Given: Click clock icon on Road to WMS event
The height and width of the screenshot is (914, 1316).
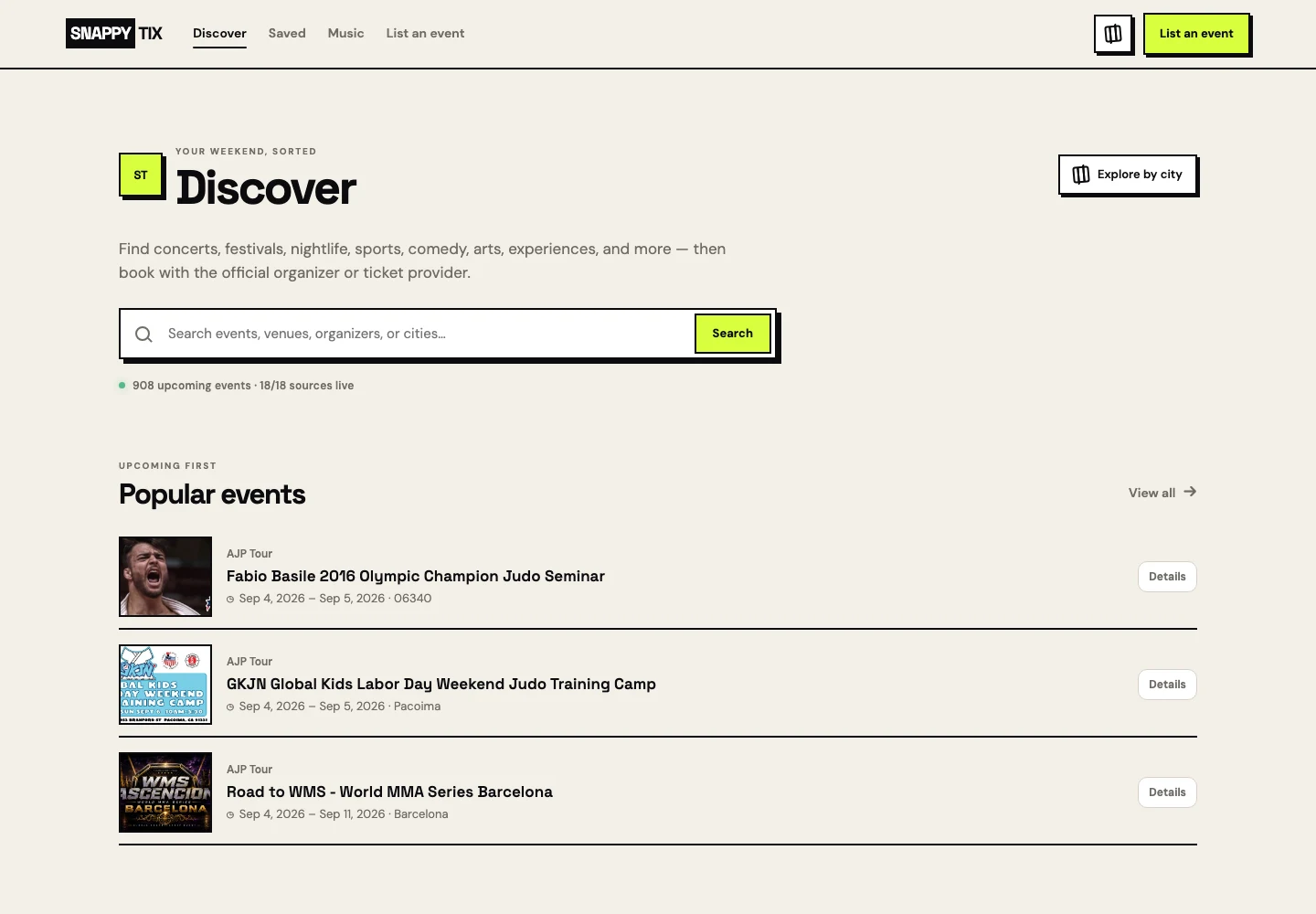Looking at the screenshot, I should [x=230, y=815].
